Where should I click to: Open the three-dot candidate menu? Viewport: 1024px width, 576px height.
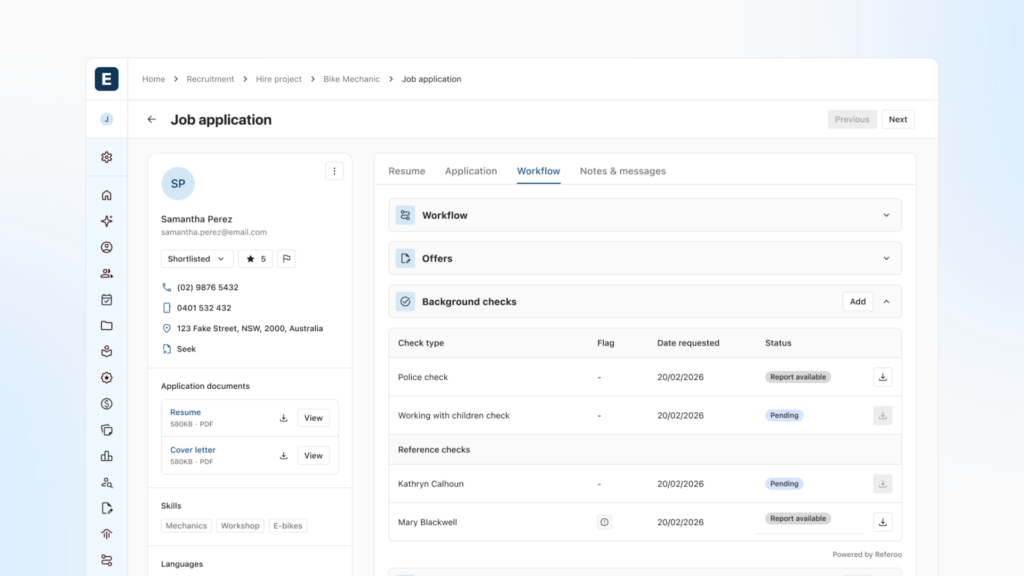coord(334,171)
